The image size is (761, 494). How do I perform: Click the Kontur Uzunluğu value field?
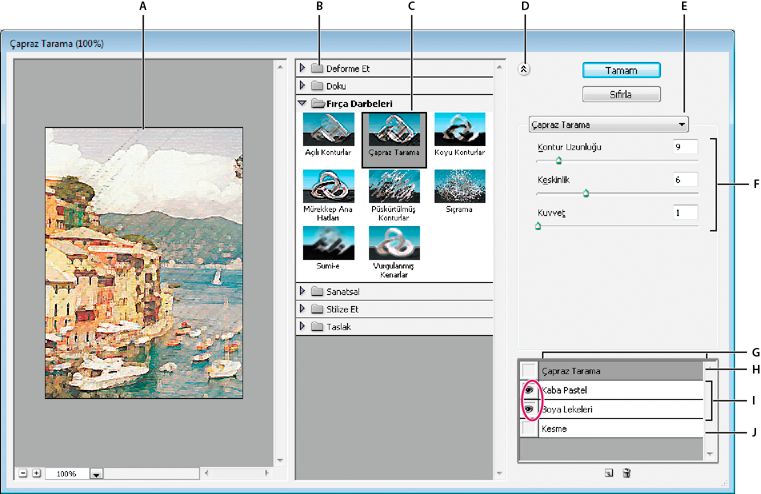click(685, 147)
